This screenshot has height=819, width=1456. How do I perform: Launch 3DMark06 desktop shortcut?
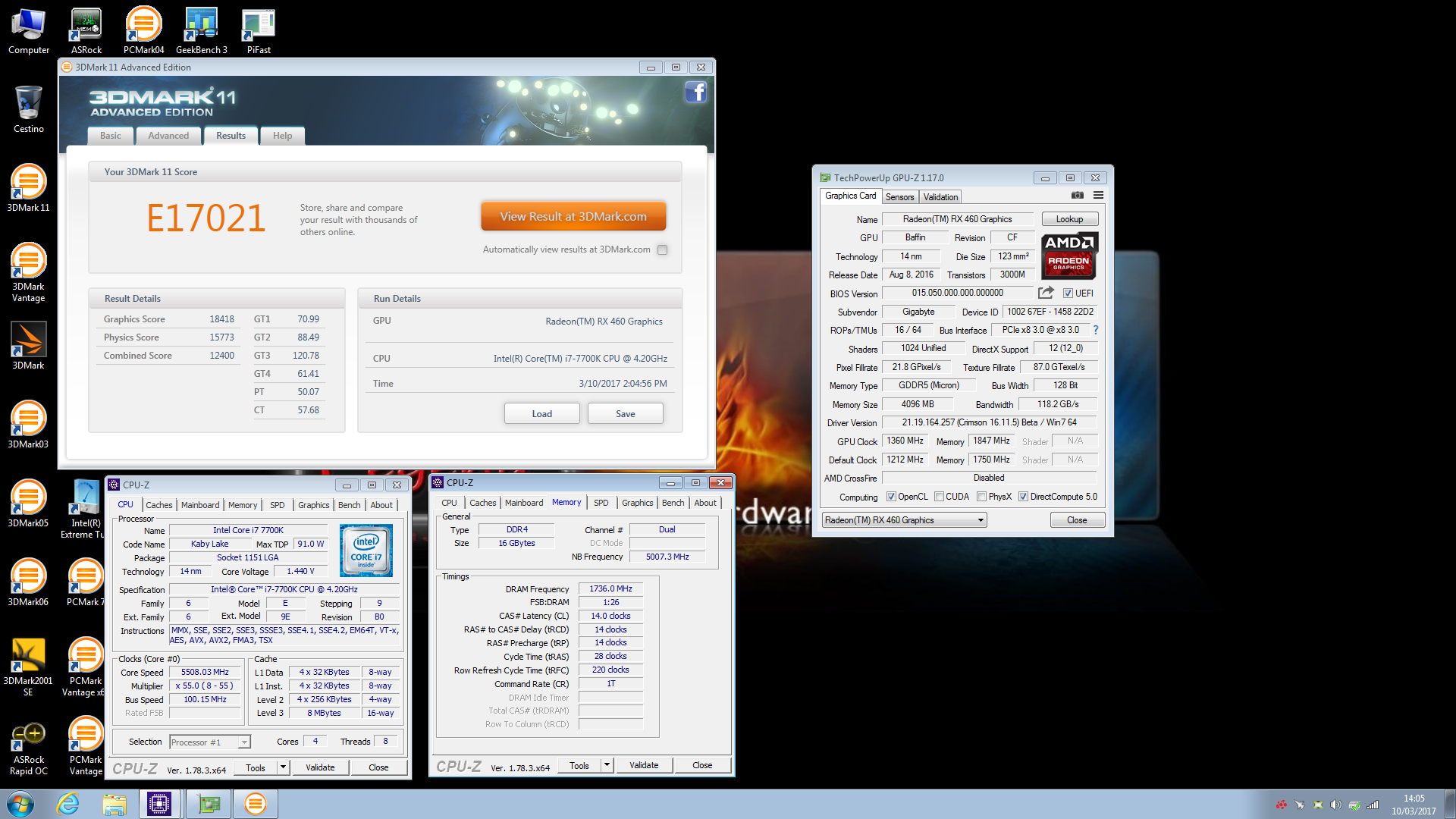tap(28, 582)
